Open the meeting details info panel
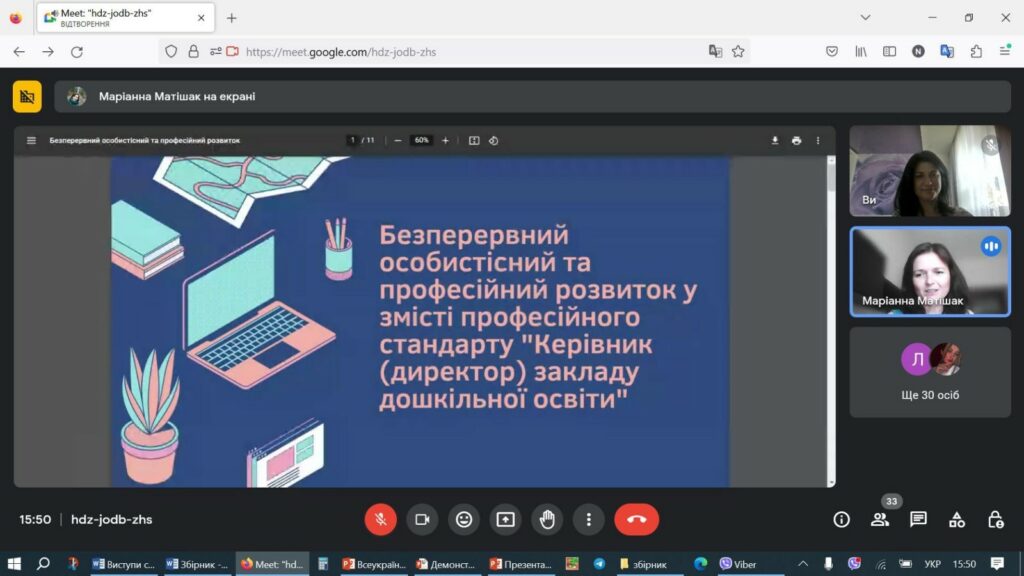This screenshot has height=576, width=1024. (x=841, y=519)
